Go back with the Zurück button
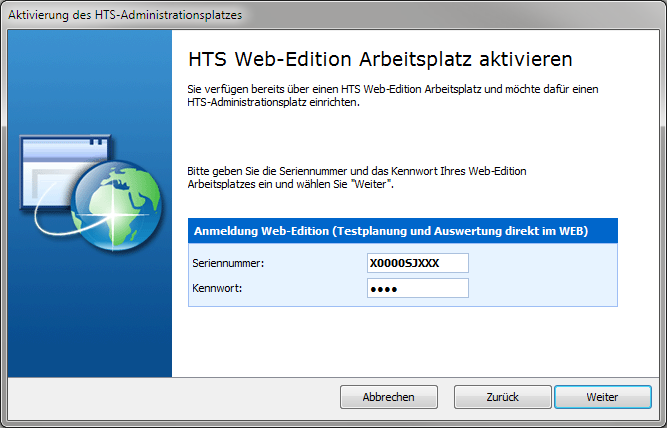This screenshot has width=667, height=428. (x=502, y=397)
